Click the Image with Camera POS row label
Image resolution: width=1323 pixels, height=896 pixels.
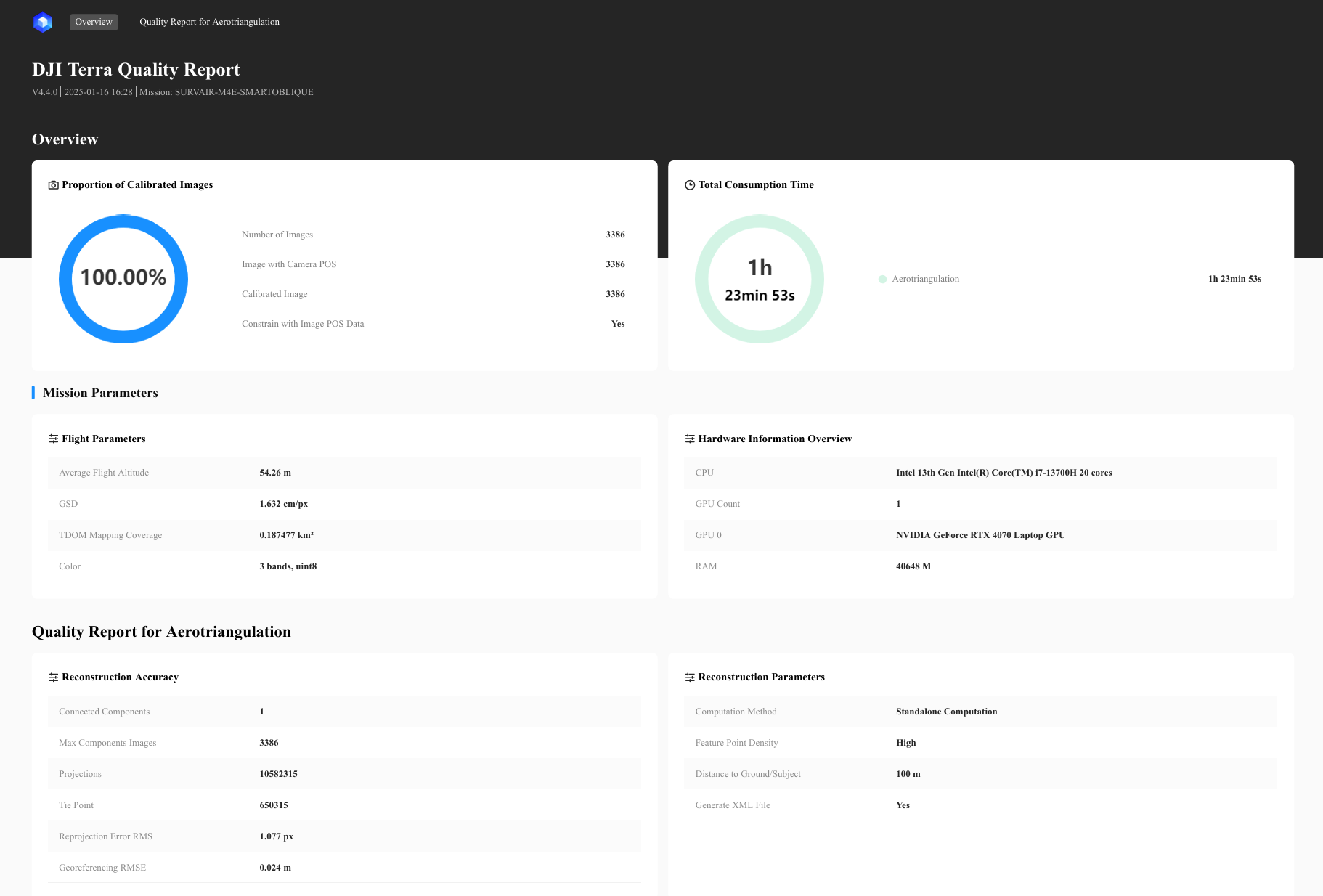click(289, 264)
